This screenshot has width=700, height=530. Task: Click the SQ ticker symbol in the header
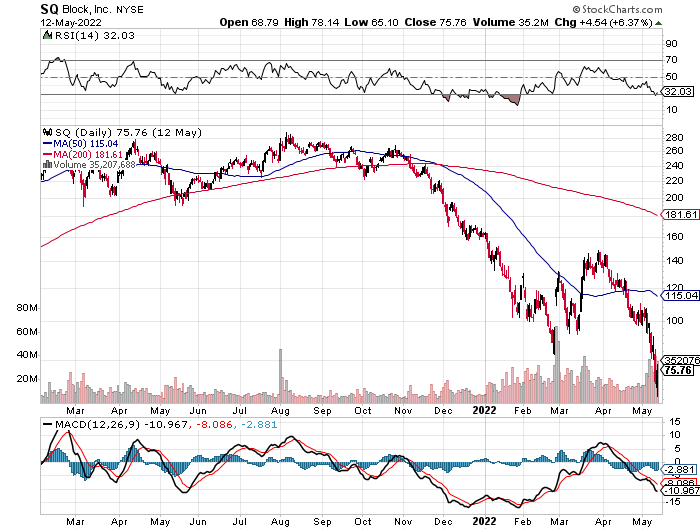pos(49,9)
